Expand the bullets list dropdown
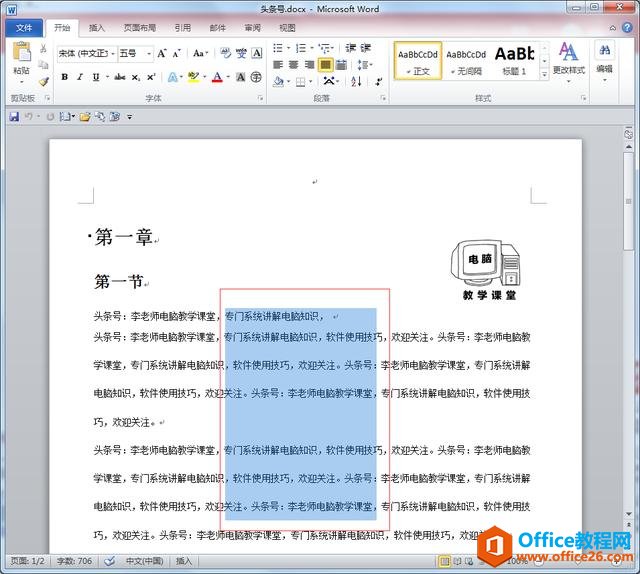Screen dimensions: 640x574 point(288,48)
